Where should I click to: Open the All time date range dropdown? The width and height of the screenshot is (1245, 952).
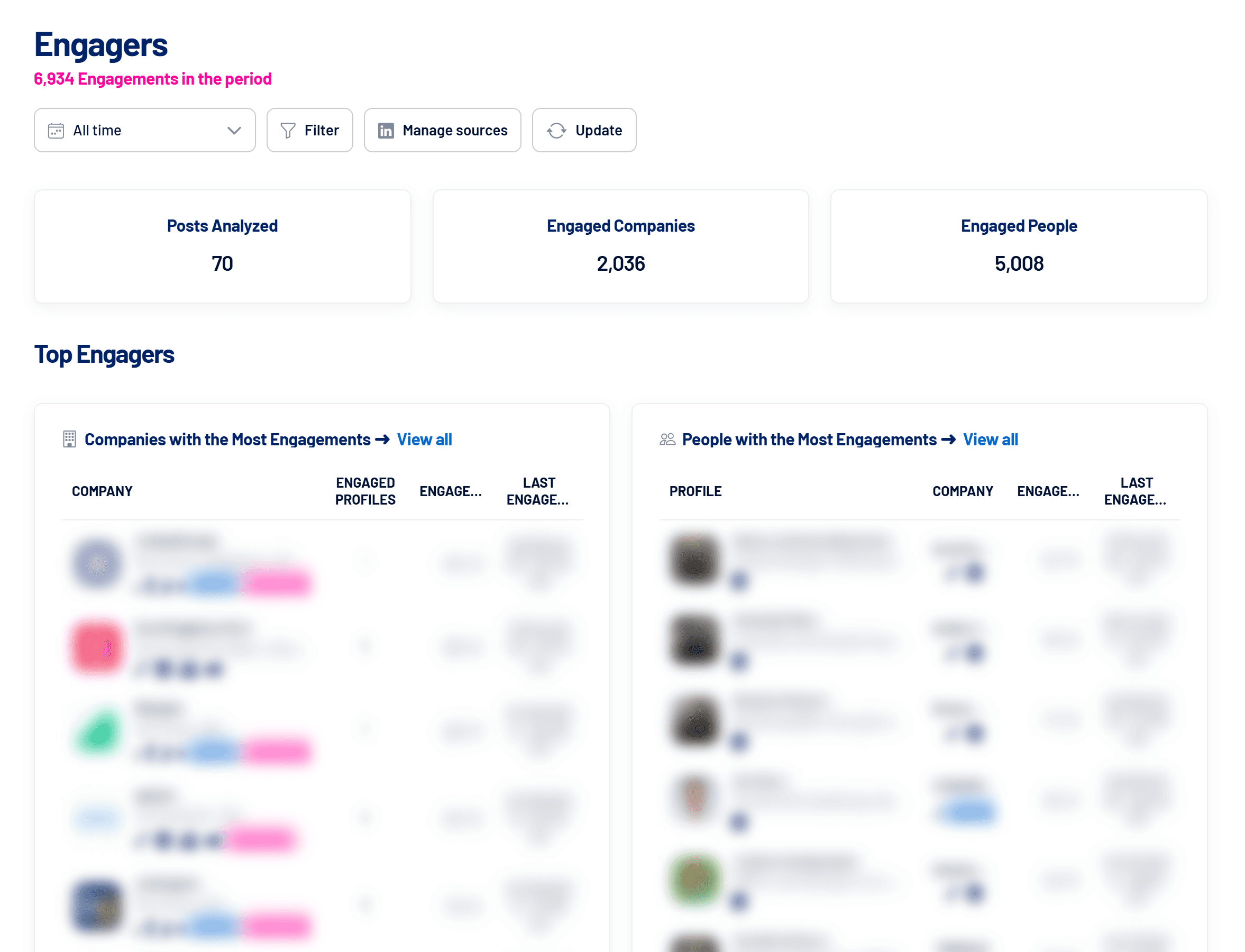click(x=144, y=130)
